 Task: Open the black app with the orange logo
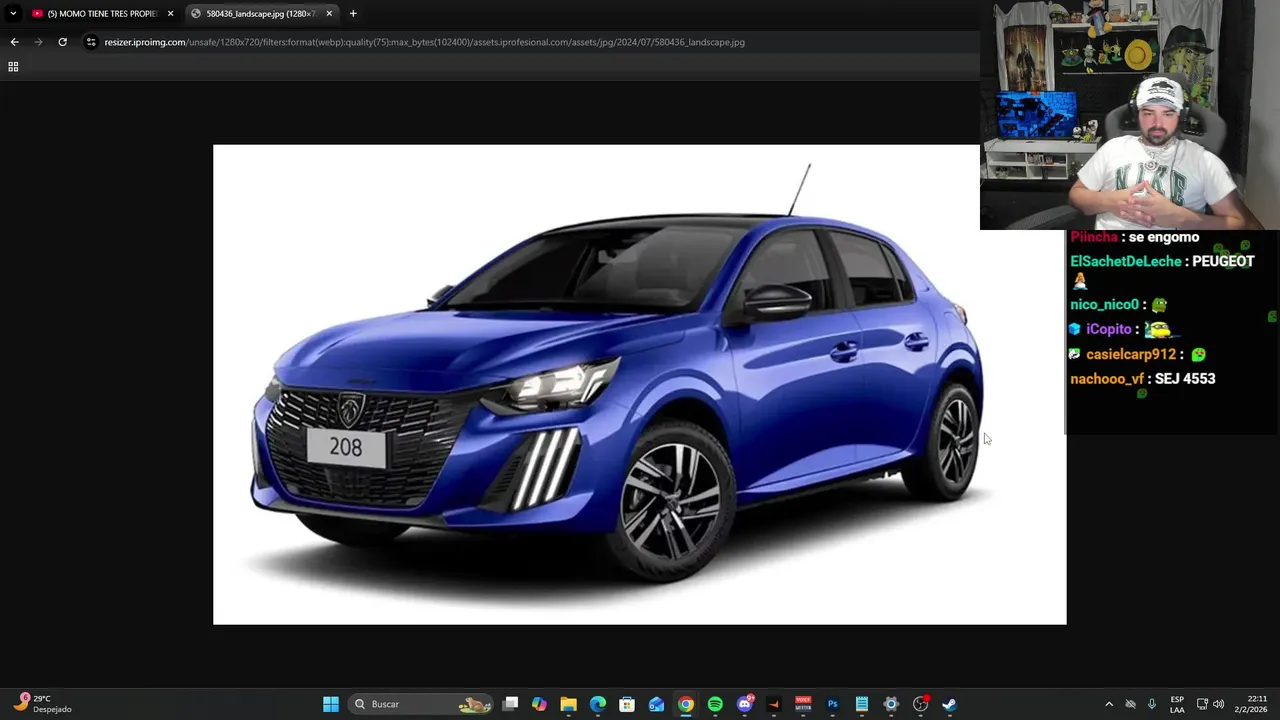pos(774,704)
